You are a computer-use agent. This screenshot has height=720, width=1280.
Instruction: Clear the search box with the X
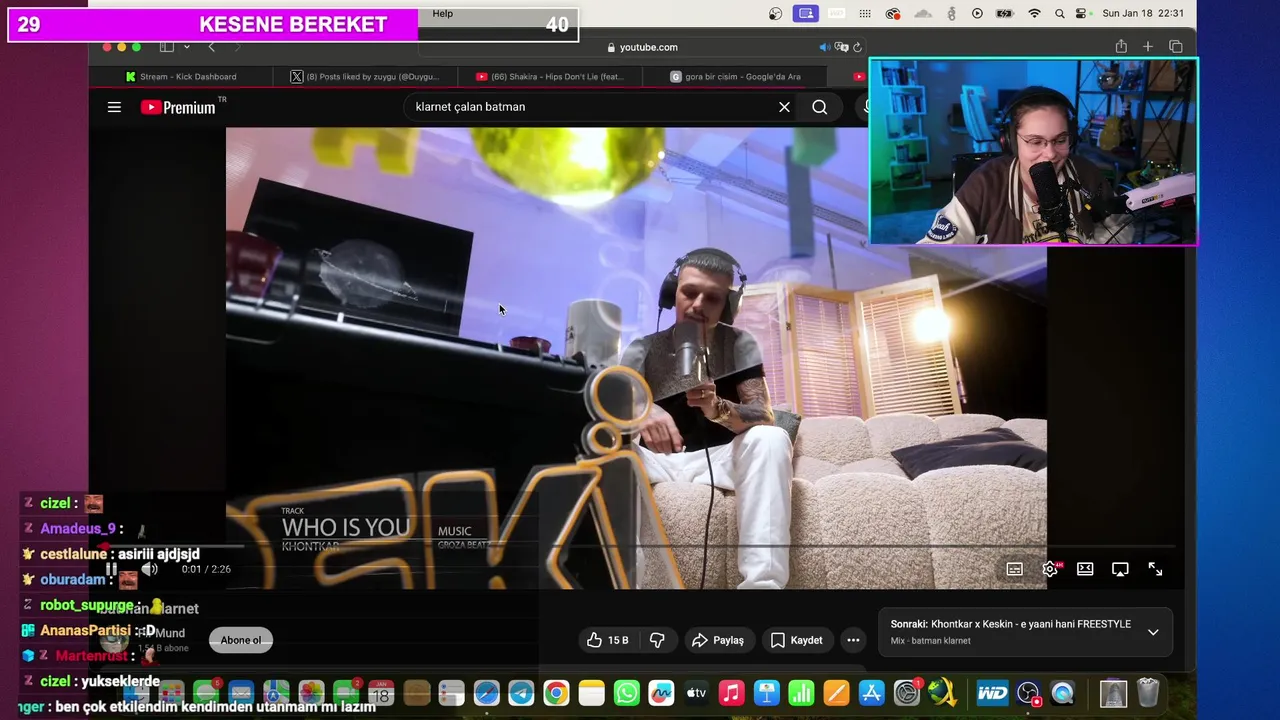[784, 107]
